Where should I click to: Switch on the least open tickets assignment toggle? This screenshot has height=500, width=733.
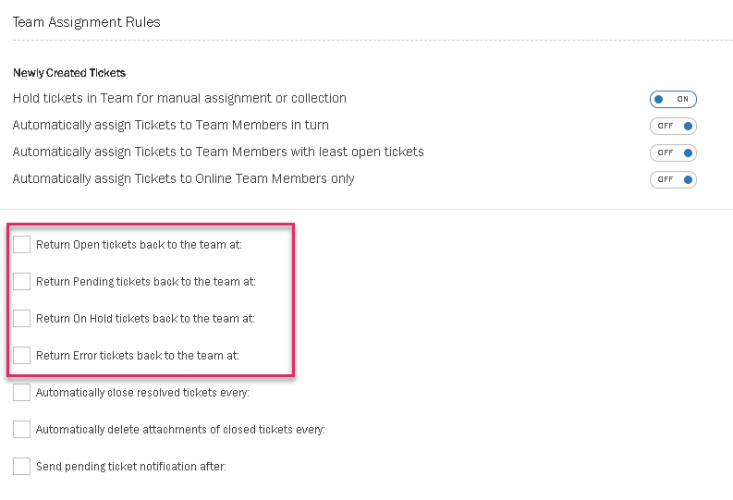[673, 153]
